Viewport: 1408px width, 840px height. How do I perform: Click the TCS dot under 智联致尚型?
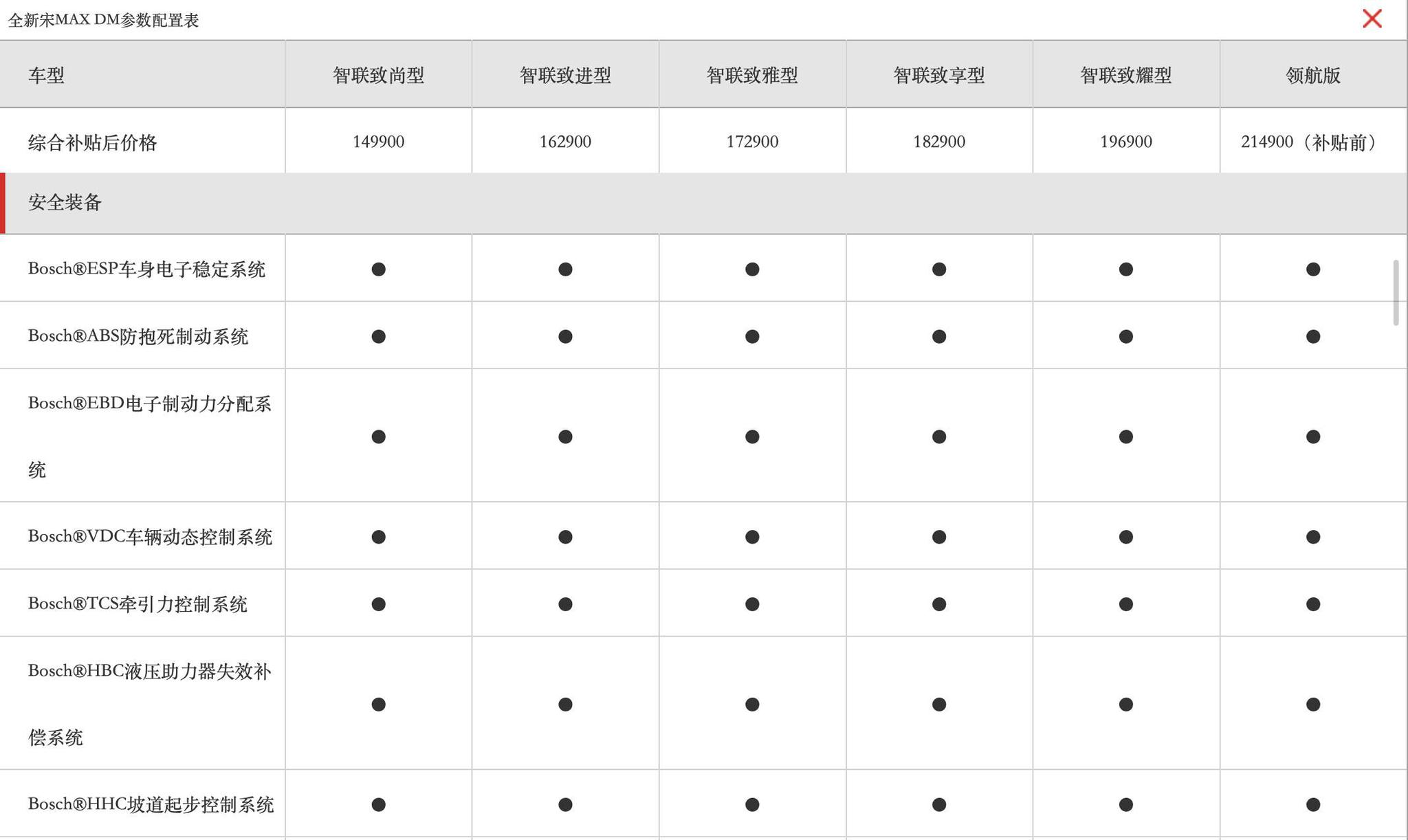pos(378,604)
